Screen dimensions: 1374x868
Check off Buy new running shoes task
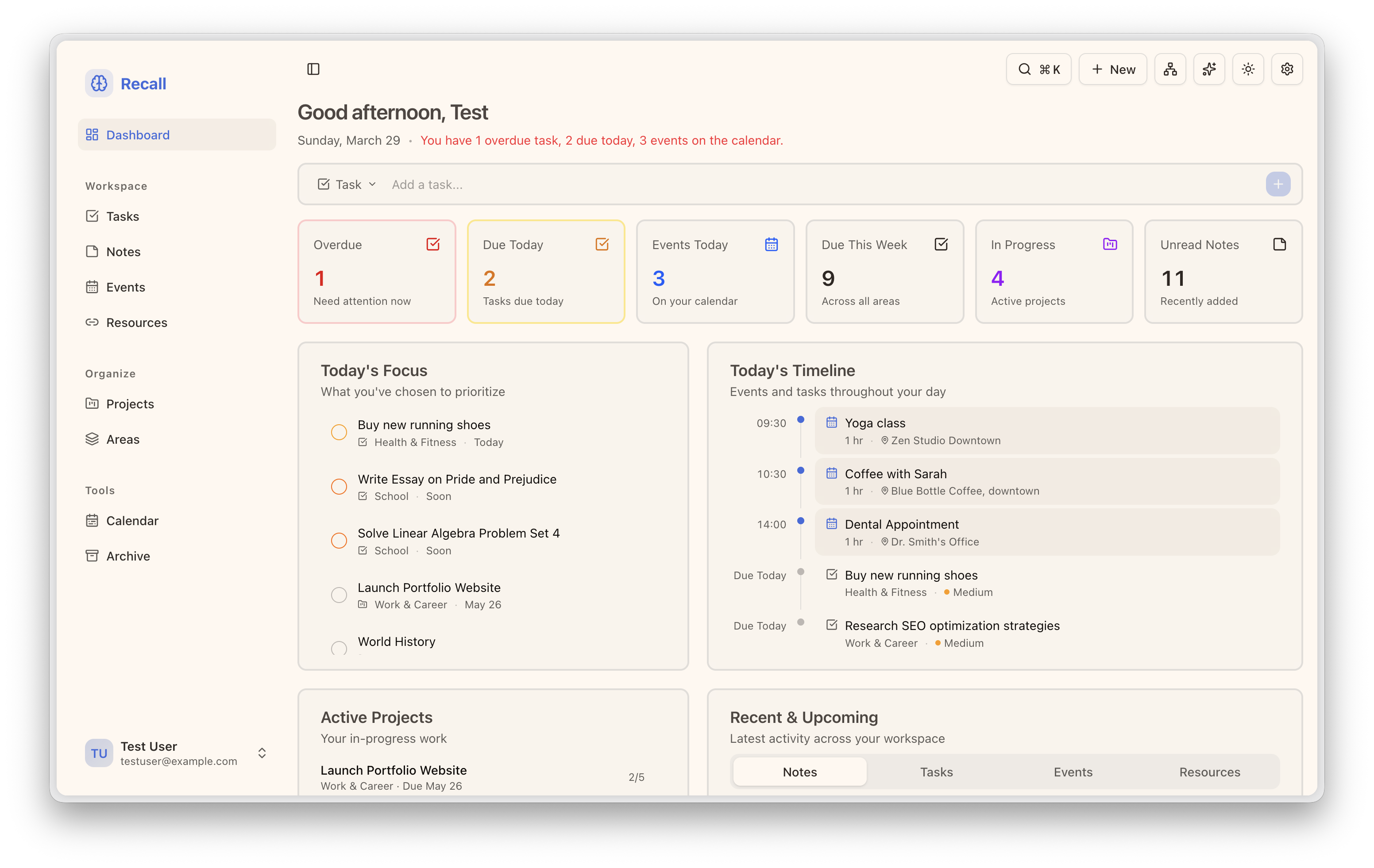click(340, 432)
